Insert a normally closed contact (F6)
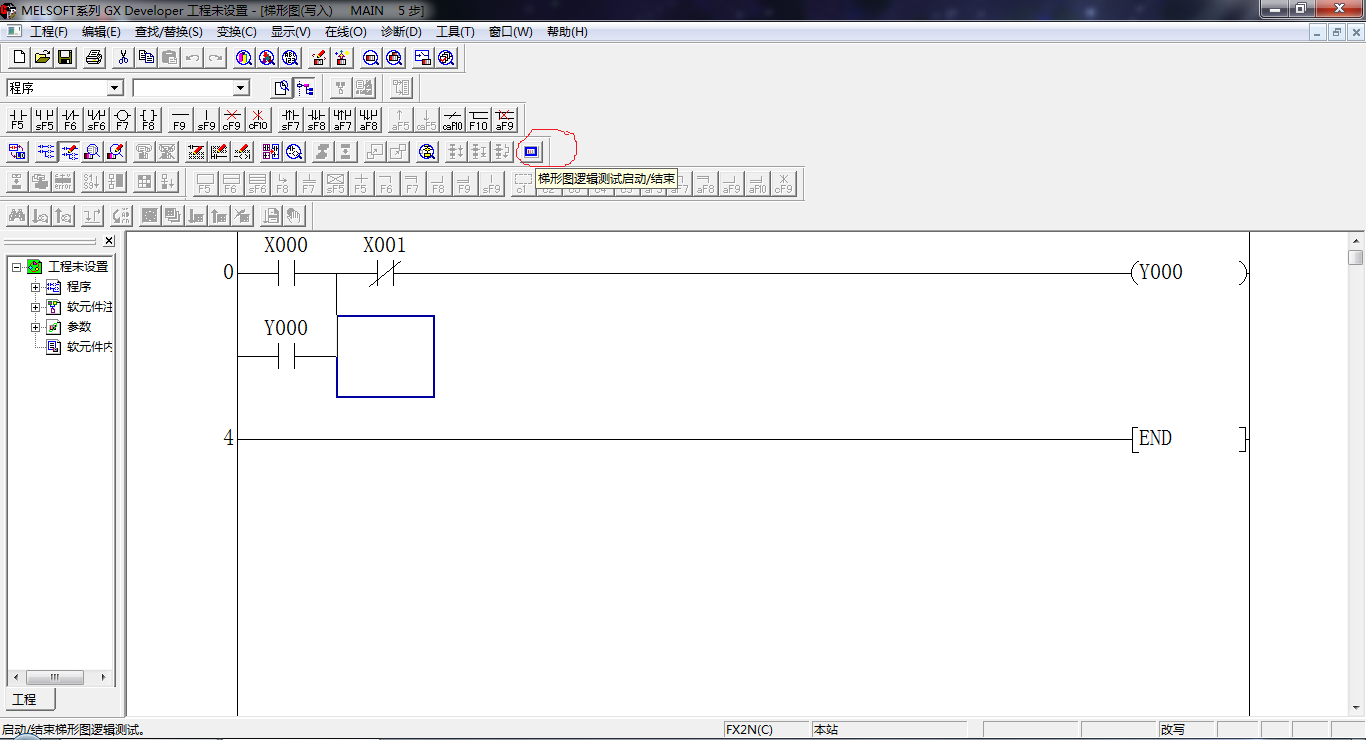 70,120
